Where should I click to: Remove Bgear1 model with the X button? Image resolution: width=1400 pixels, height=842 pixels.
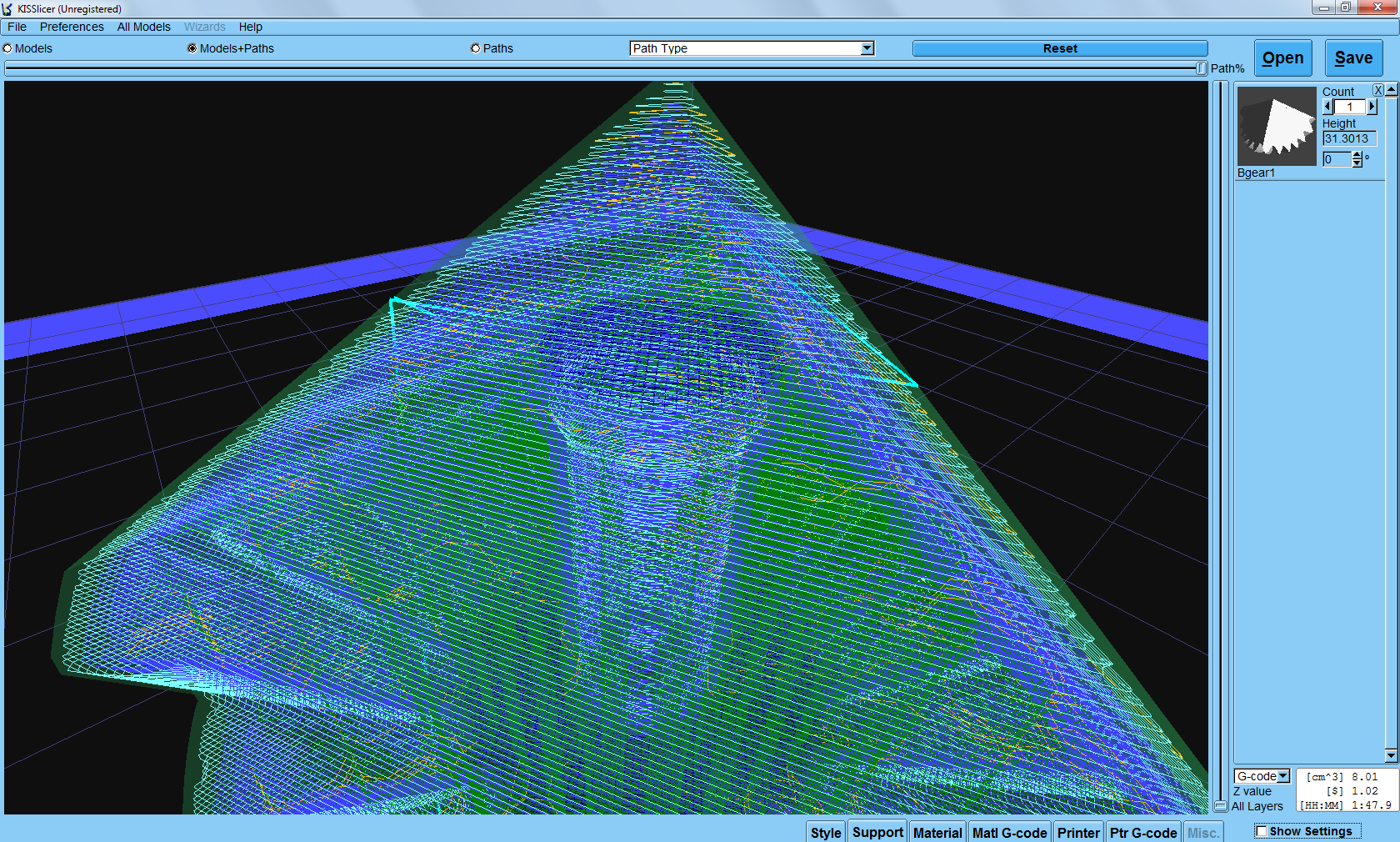[1378, 90]
